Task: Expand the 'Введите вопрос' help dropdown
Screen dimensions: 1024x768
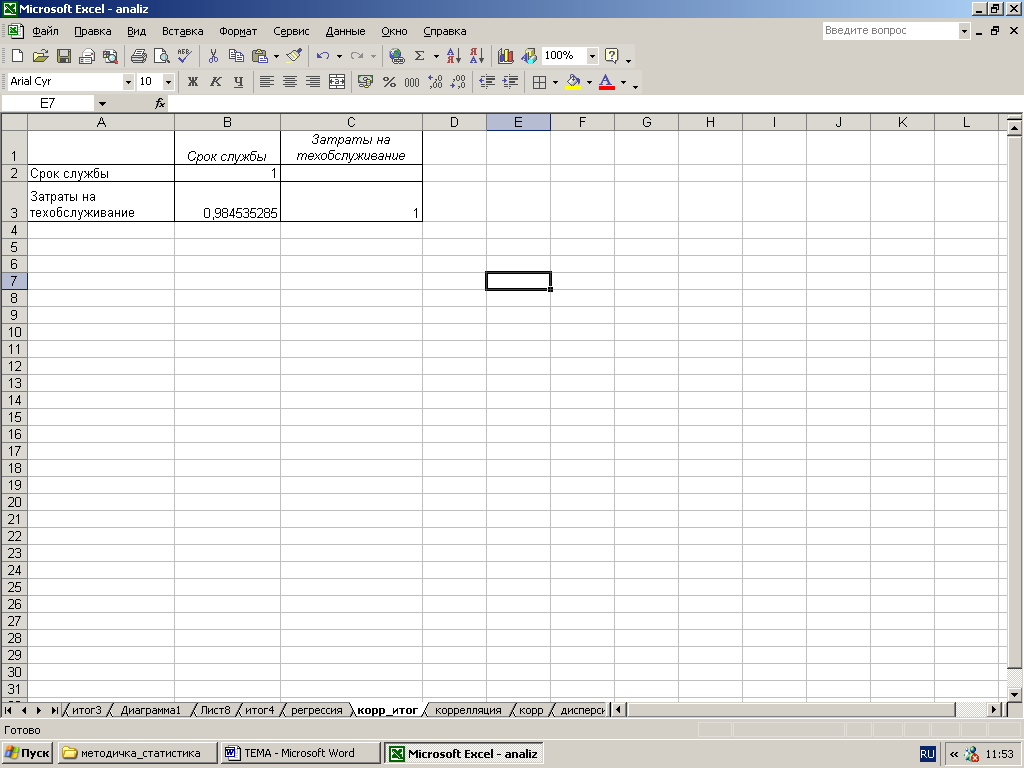Action: click(x=964, y=31)
